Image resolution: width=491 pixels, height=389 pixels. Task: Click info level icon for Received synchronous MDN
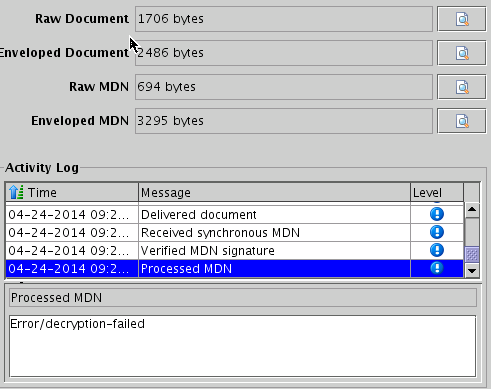(437, 232)
